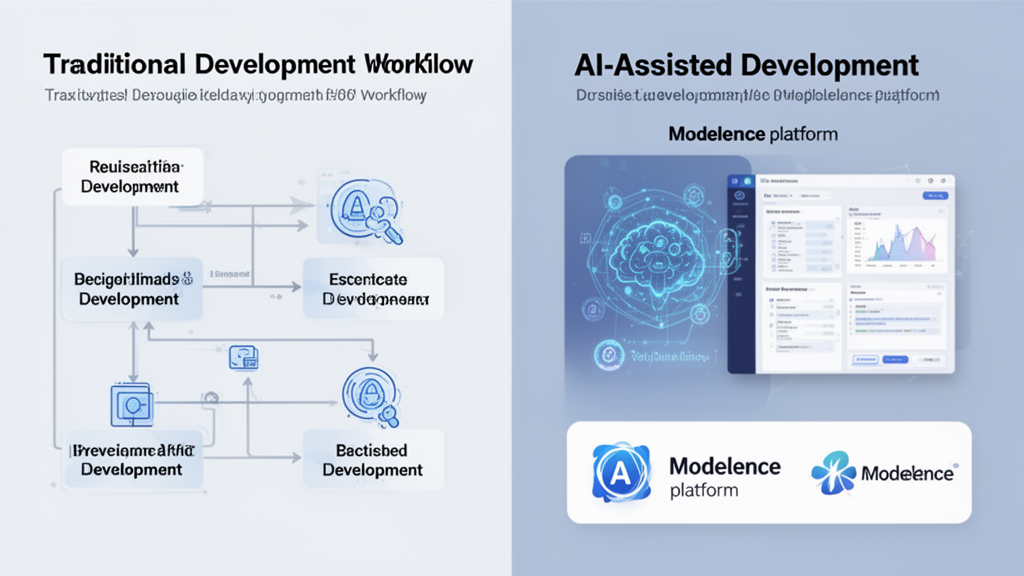1024x576 pixels.
Task: Click the teal flower-shaped Modelence logo
Action: coord(834,473)
